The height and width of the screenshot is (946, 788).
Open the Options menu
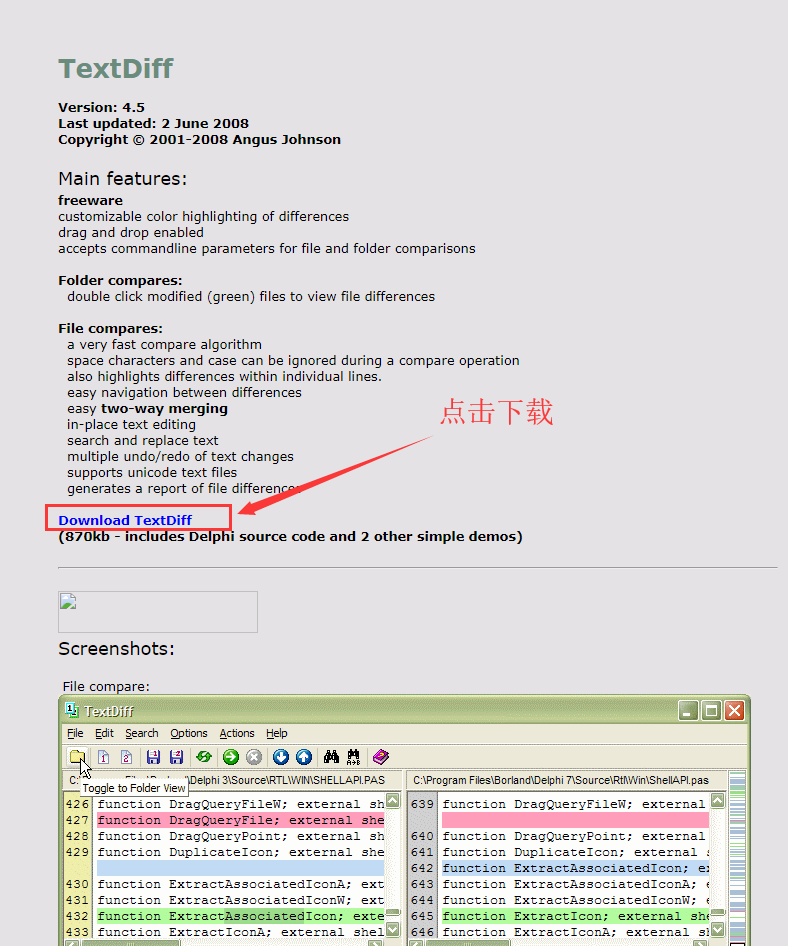[189, 733]
